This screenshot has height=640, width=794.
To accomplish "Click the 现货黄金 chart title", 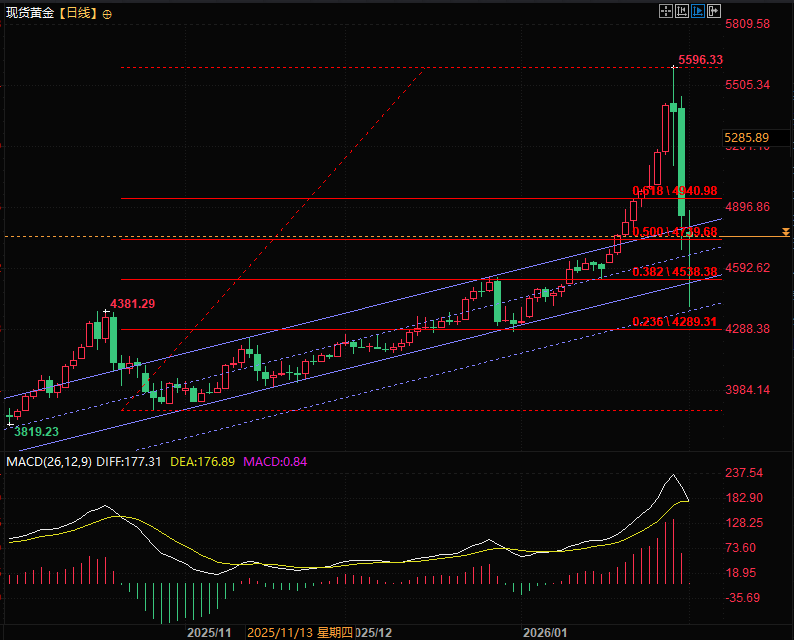I will (29, 13).
